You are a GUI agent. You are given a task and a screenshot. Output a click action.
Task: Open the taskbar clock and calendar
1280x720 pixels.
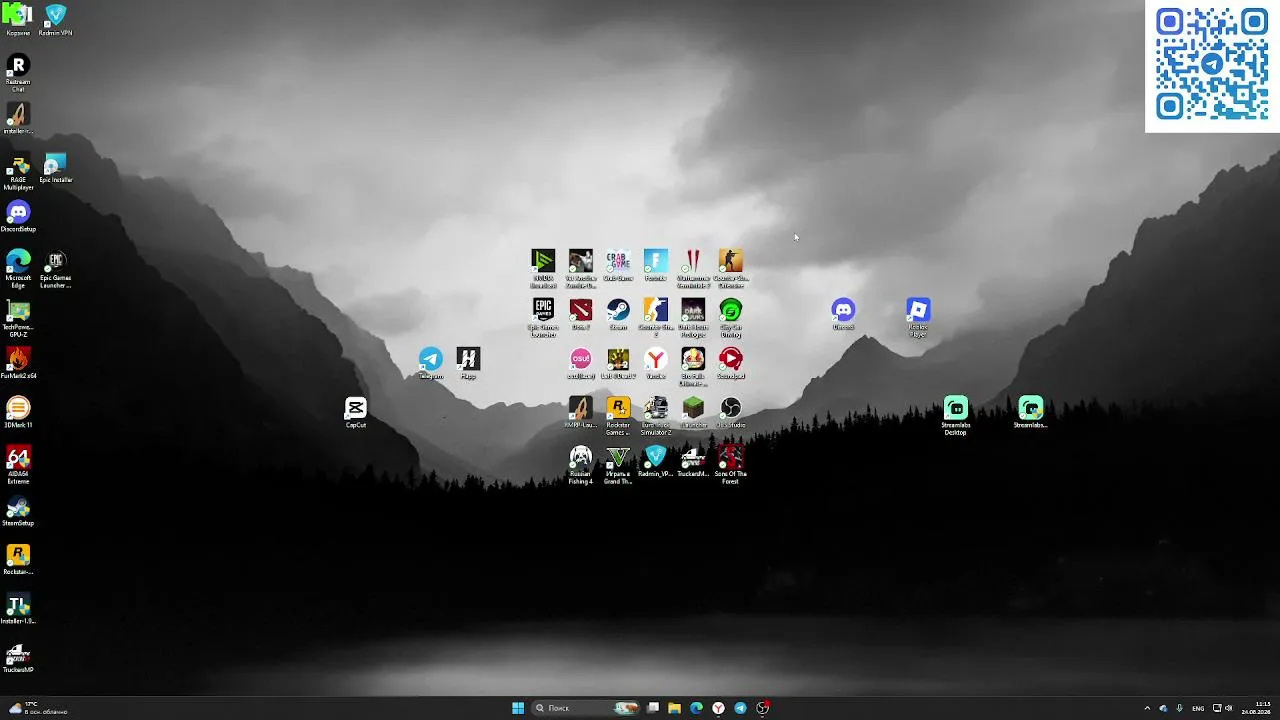tap(1257, 708)
